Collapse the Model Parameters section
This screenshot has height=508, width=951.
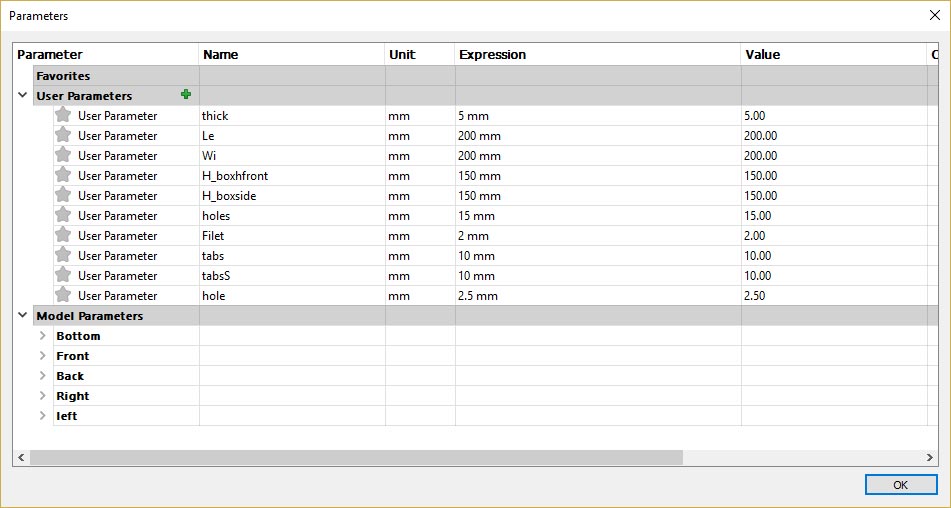(22, 315)
